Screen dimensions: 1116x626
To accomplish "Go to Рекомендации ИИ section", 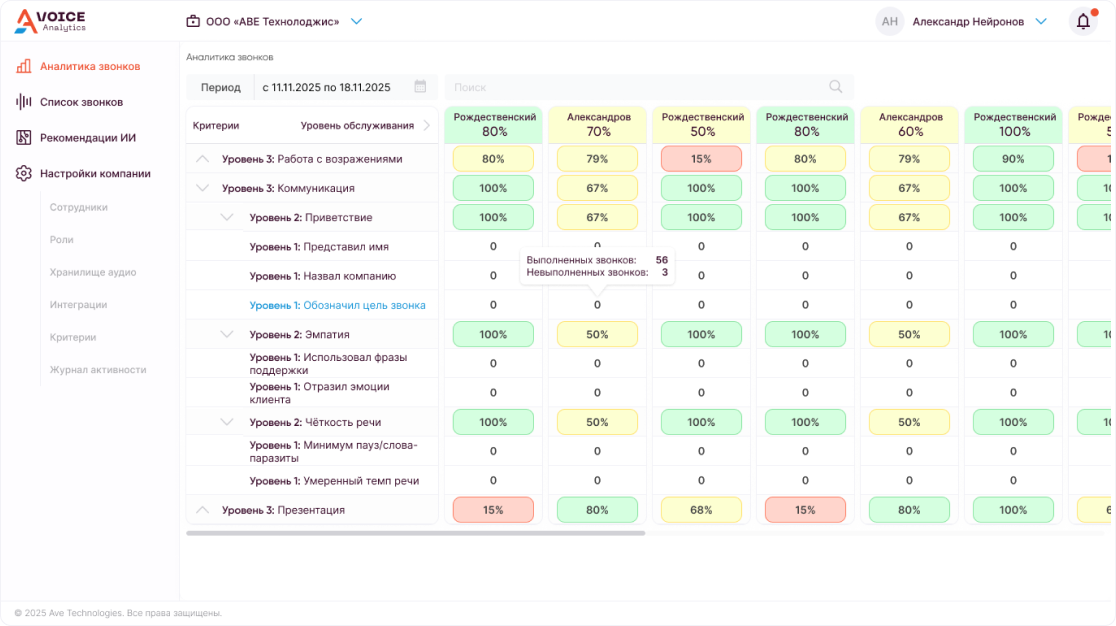I will (87, 138).
